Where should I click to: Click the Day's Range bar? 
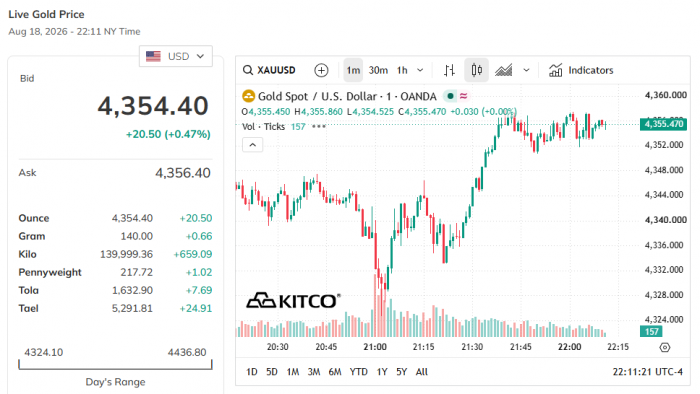coord(115,365)
